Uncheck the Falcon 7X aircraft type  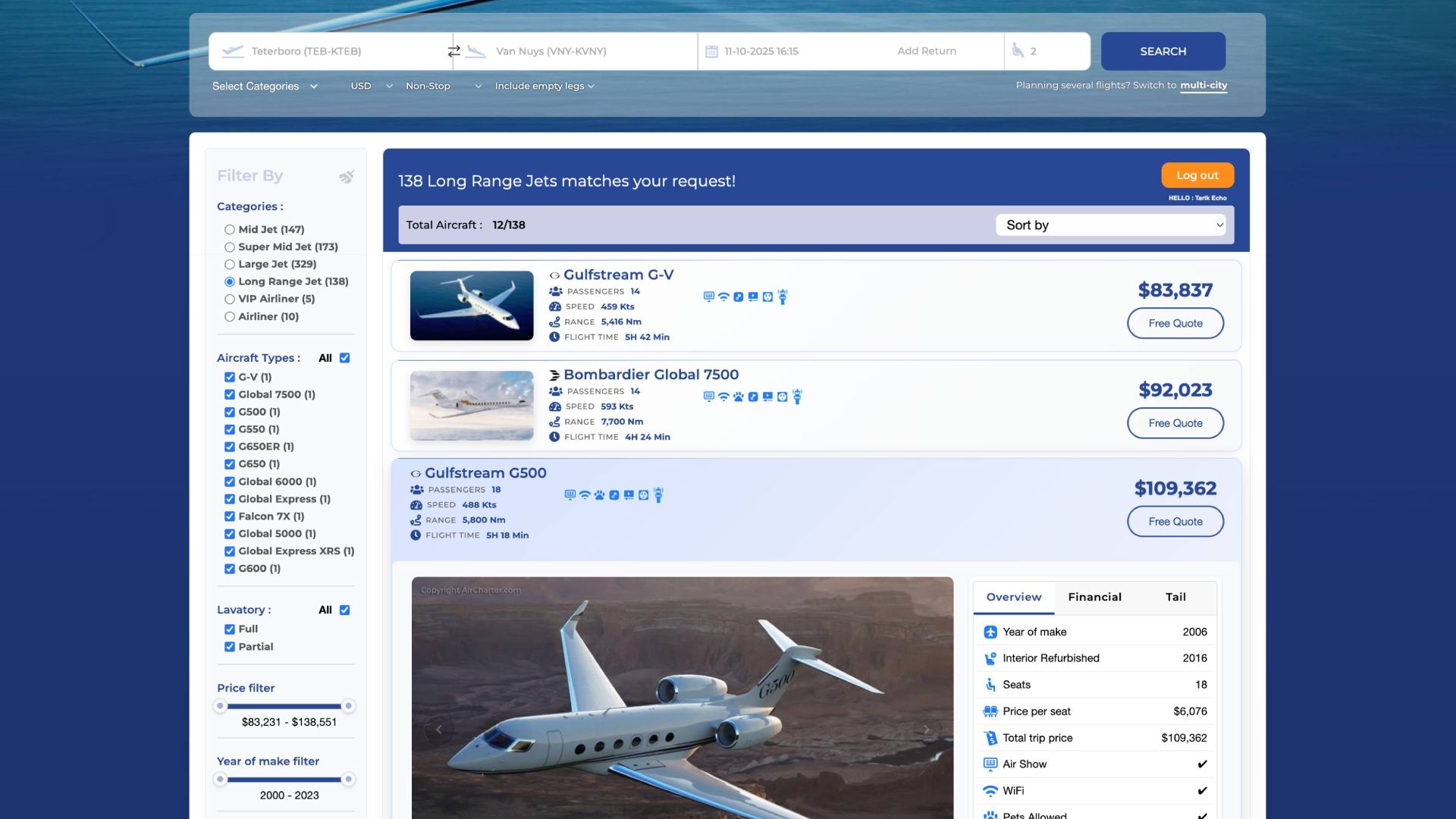coord(230,516)
